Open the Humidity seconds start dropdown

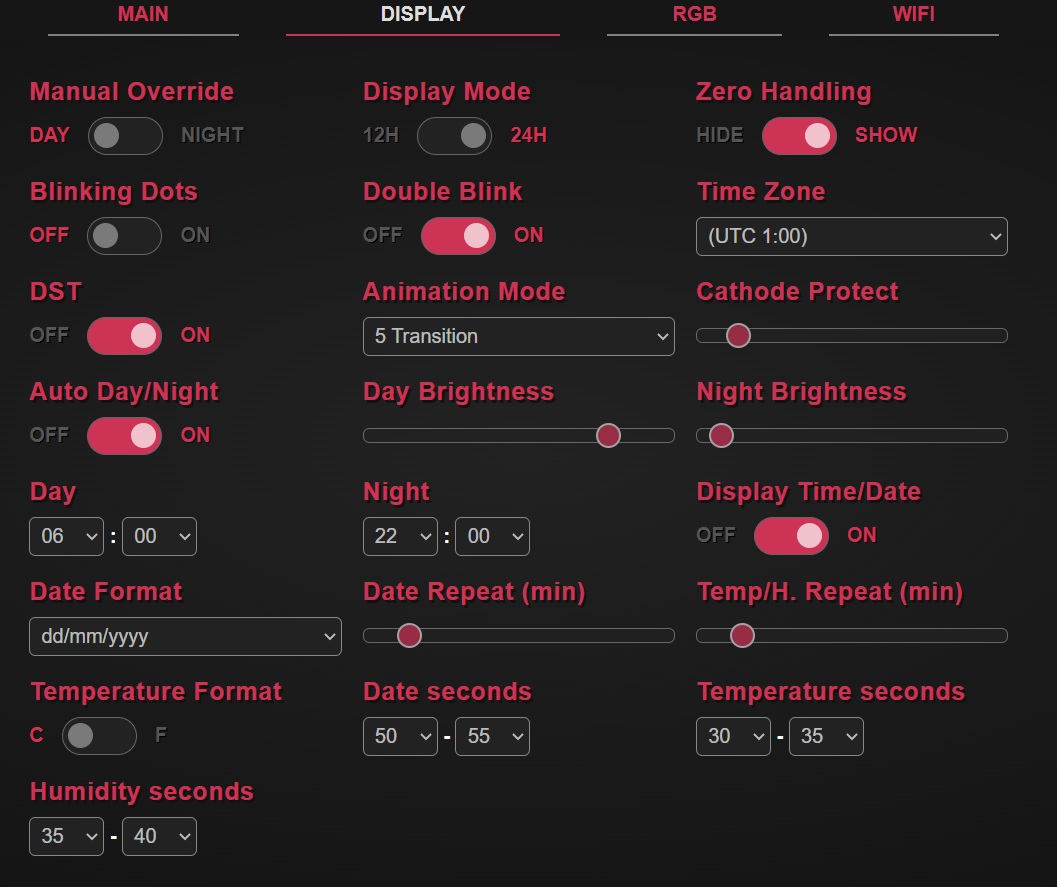click(66, 836)
